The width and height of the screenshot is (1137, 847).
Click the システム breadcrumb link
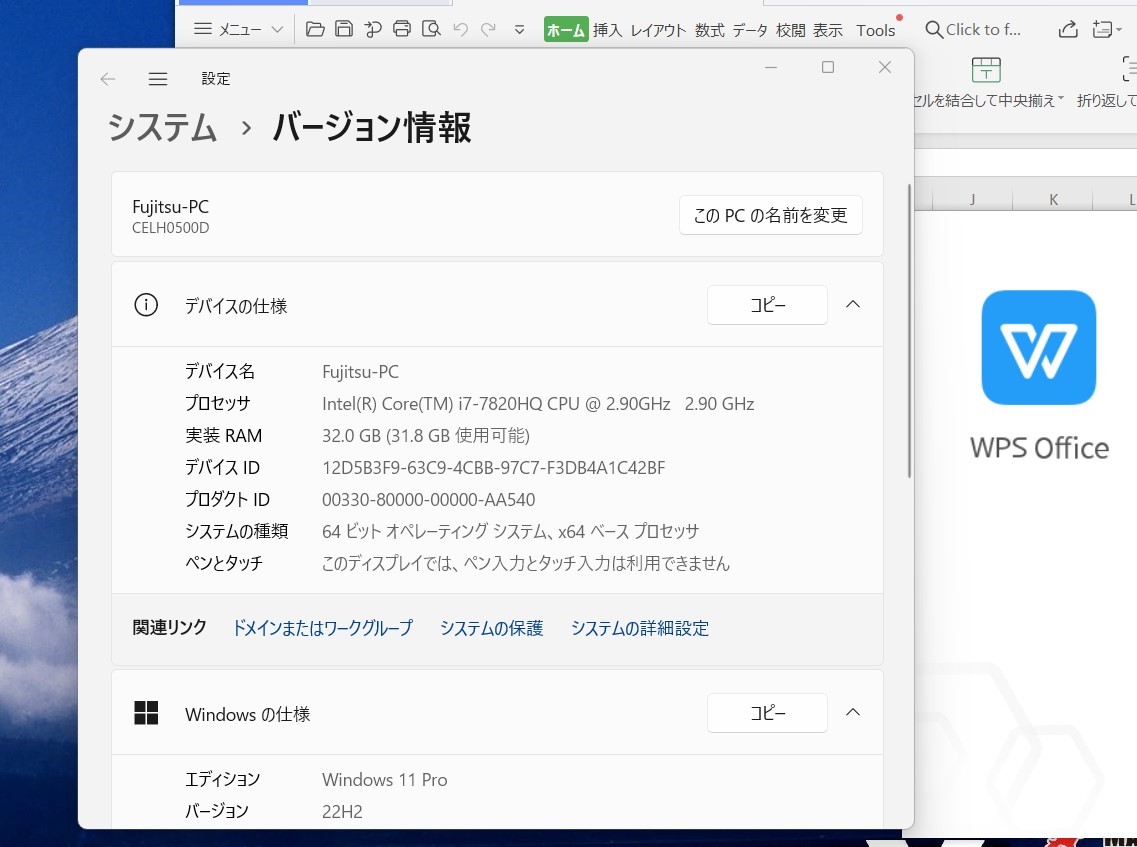click(162, 127)
